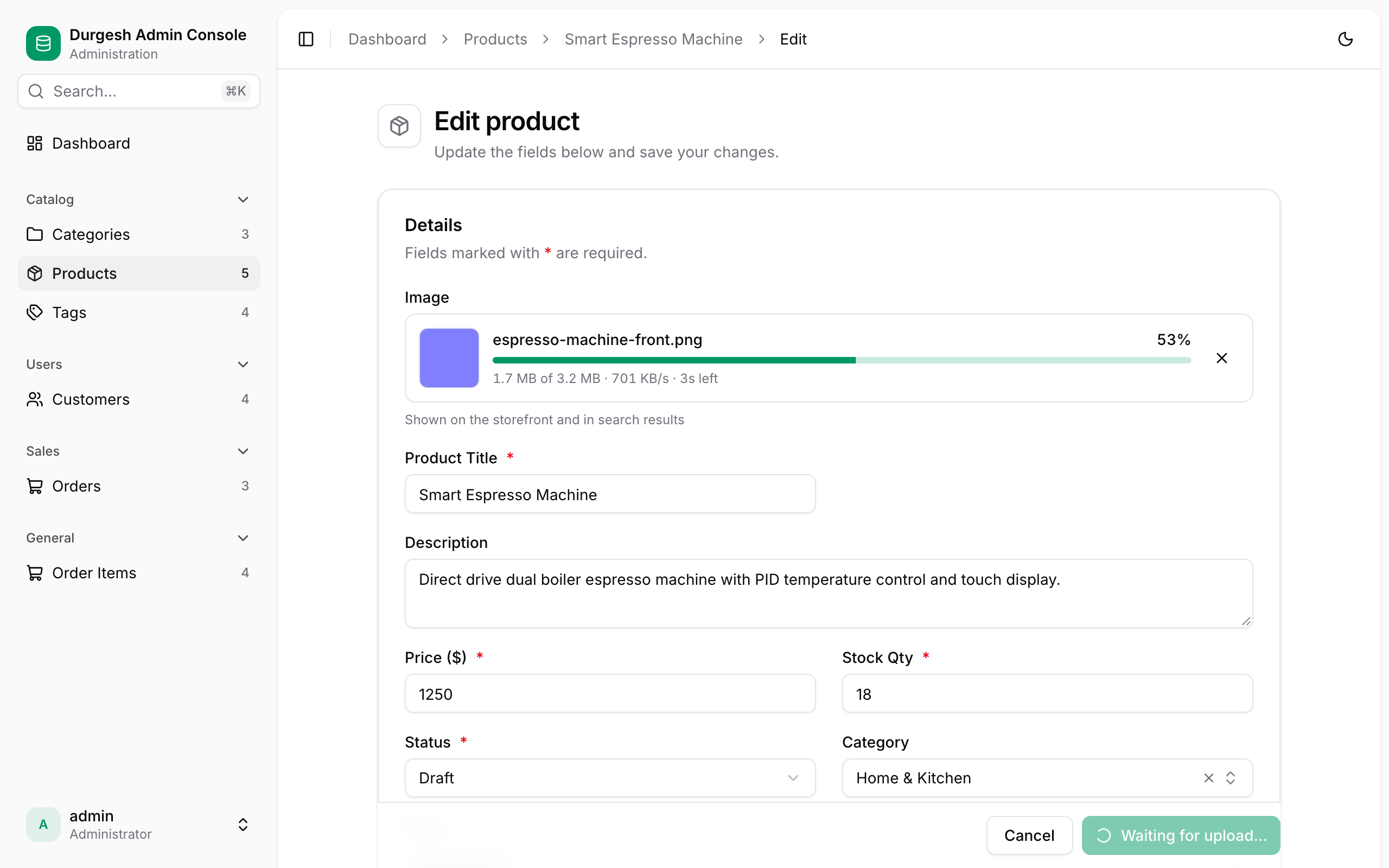Image resolution: width=1389 pixels, height=868 pixels.
Task: Click the package icon beside Edit product
Action: point(399,126)
